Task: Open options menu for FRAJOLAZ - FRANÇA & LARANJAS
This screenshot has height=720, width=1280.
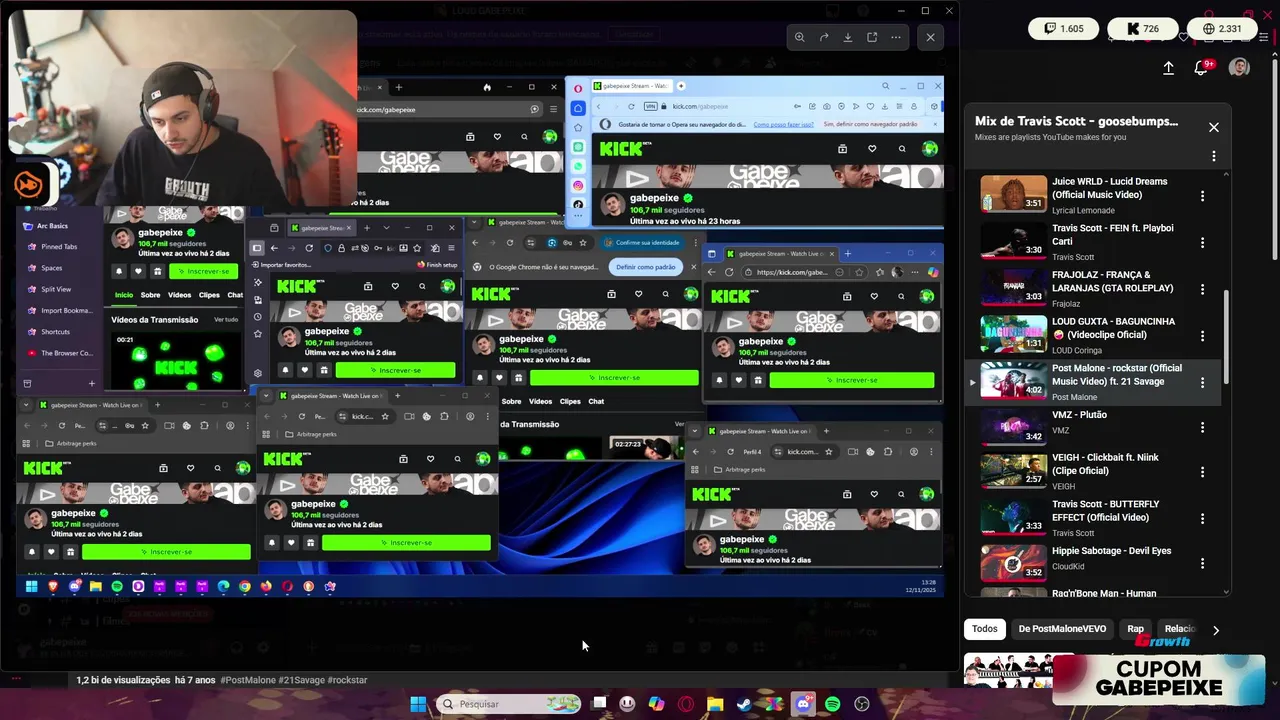Action: [1202, 289]
